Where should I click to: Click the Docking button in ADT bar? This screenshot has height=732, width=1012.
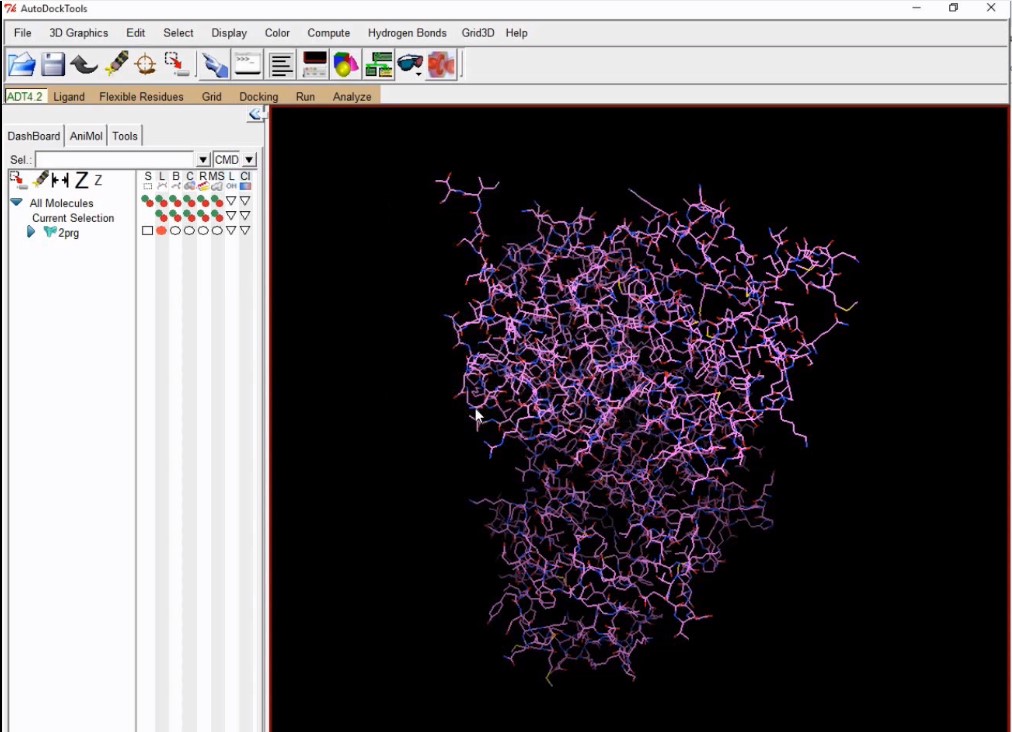pyautogui.click(x=258, y=97)
